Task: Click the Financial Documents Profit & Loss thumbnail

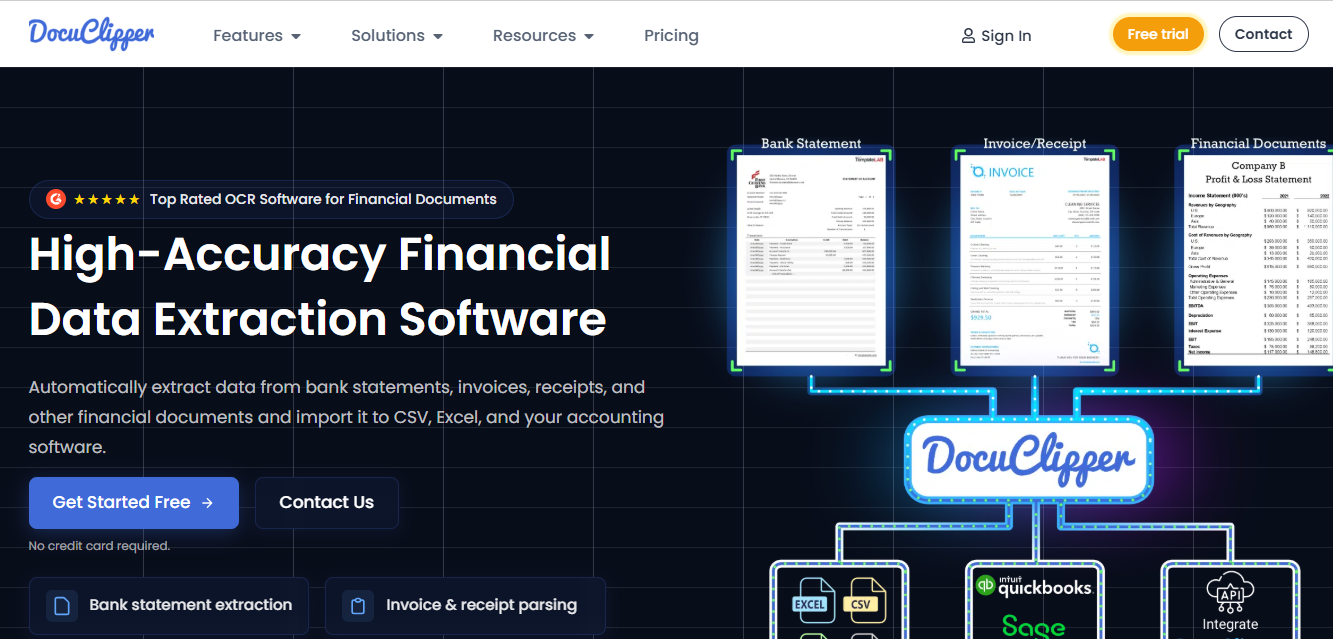Action: pos(1258,260)
